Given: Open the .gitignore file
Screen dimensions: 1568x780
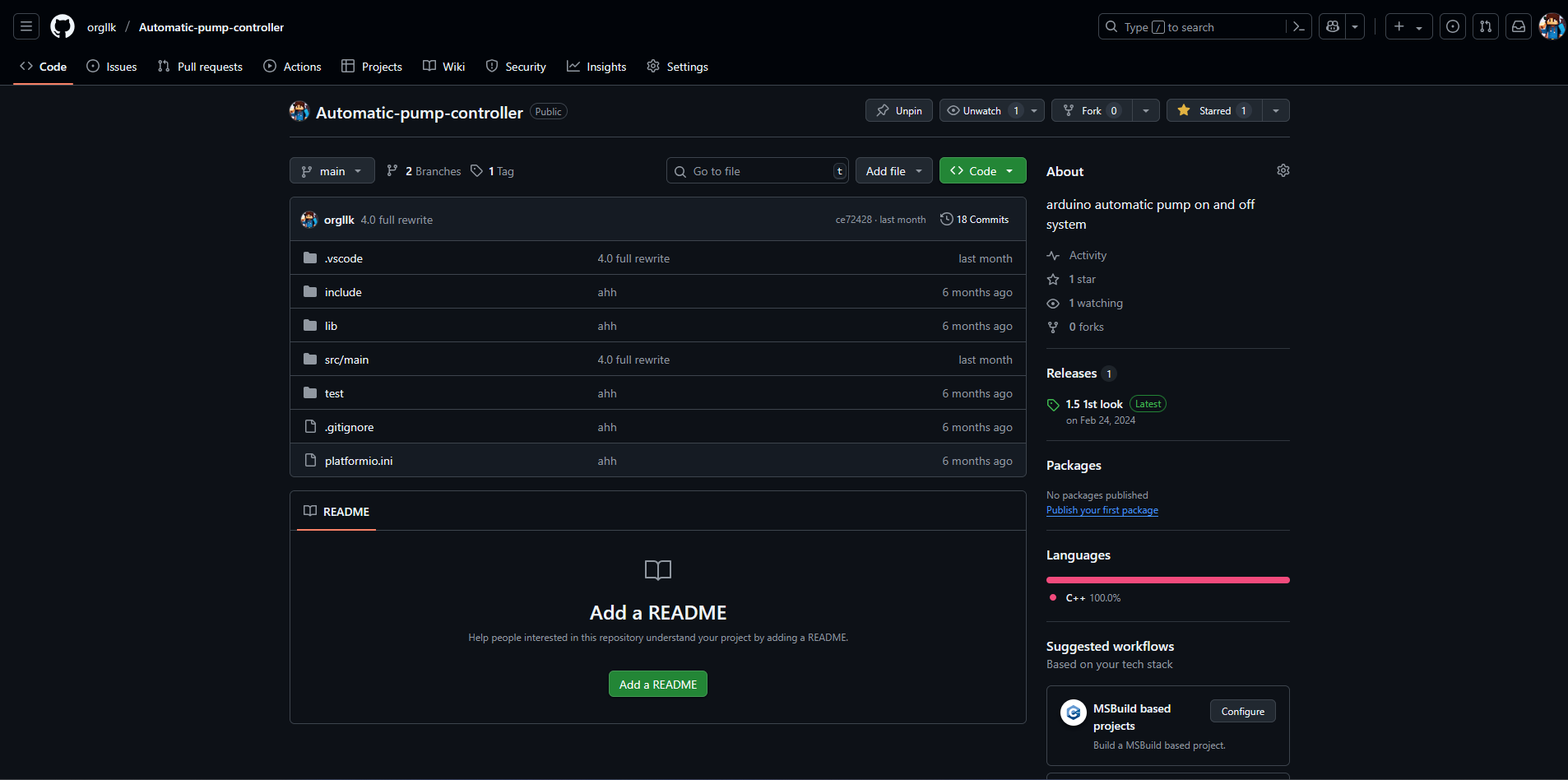Looking at the screenshot, I should [349, 427].
